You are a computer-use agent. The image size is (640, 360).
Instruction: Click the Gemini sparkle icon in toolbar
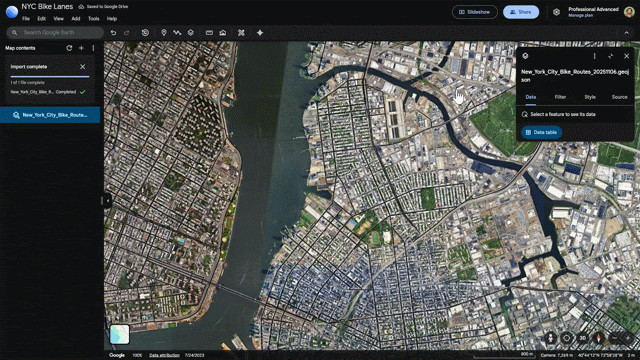click(x=260, y=33)
